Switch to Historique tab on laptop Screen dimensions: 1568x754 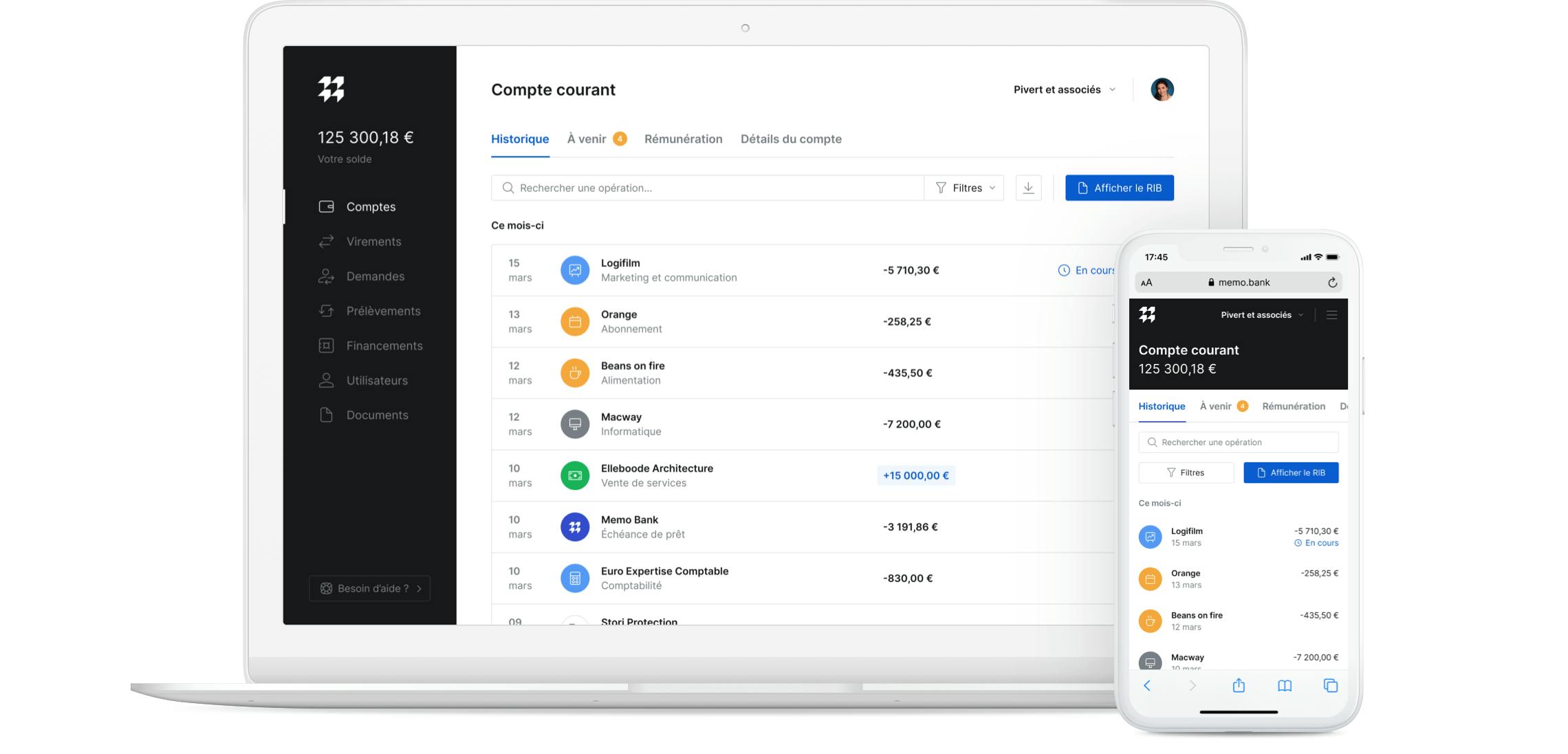tap(520, 139)
